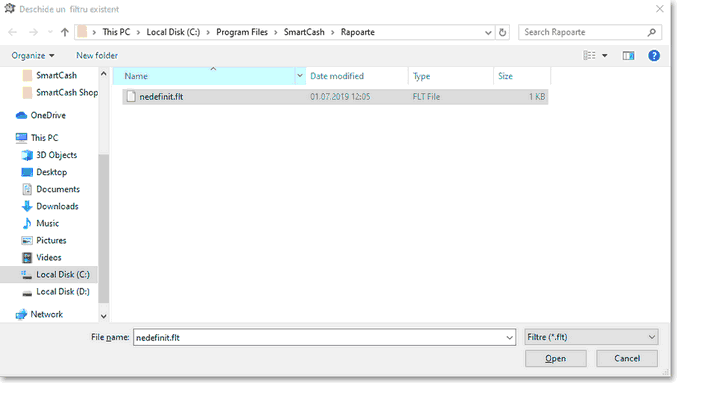The height and width of the screenshot is (395, 702).
Task: Select Network in navigation pane
Action: (39, 314)
